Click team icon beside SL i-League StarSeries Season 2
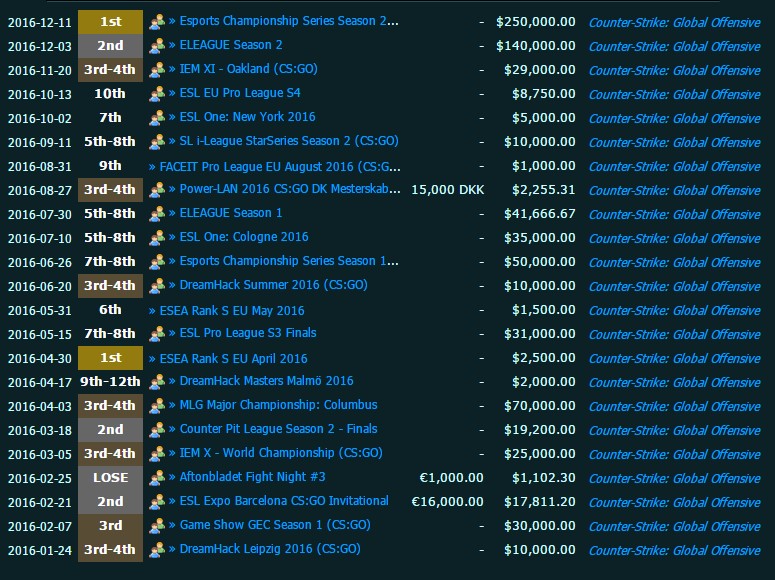Viewport: 775px width, 580px height. 157,141
